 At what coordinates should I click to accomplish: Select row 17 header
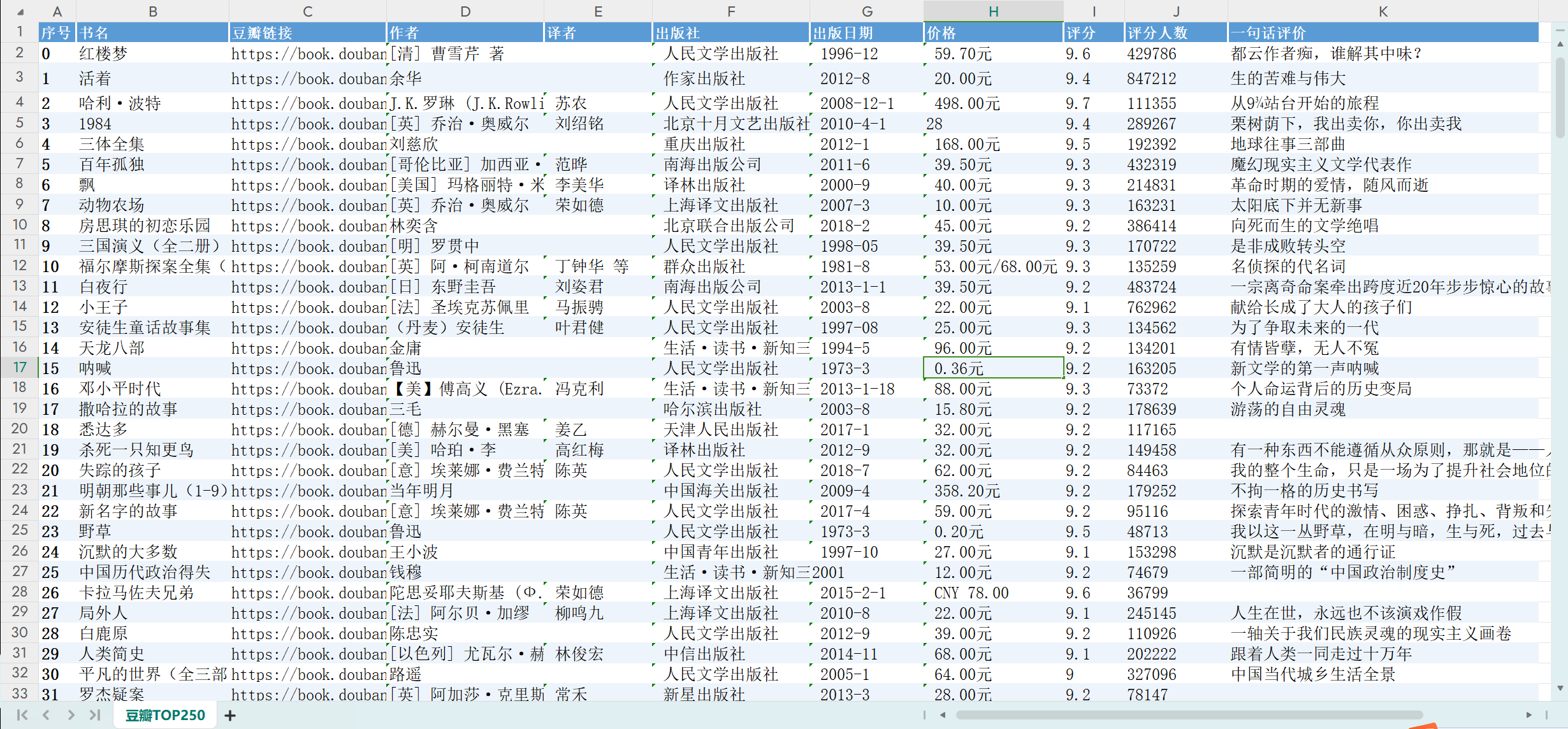click(20, 368)
